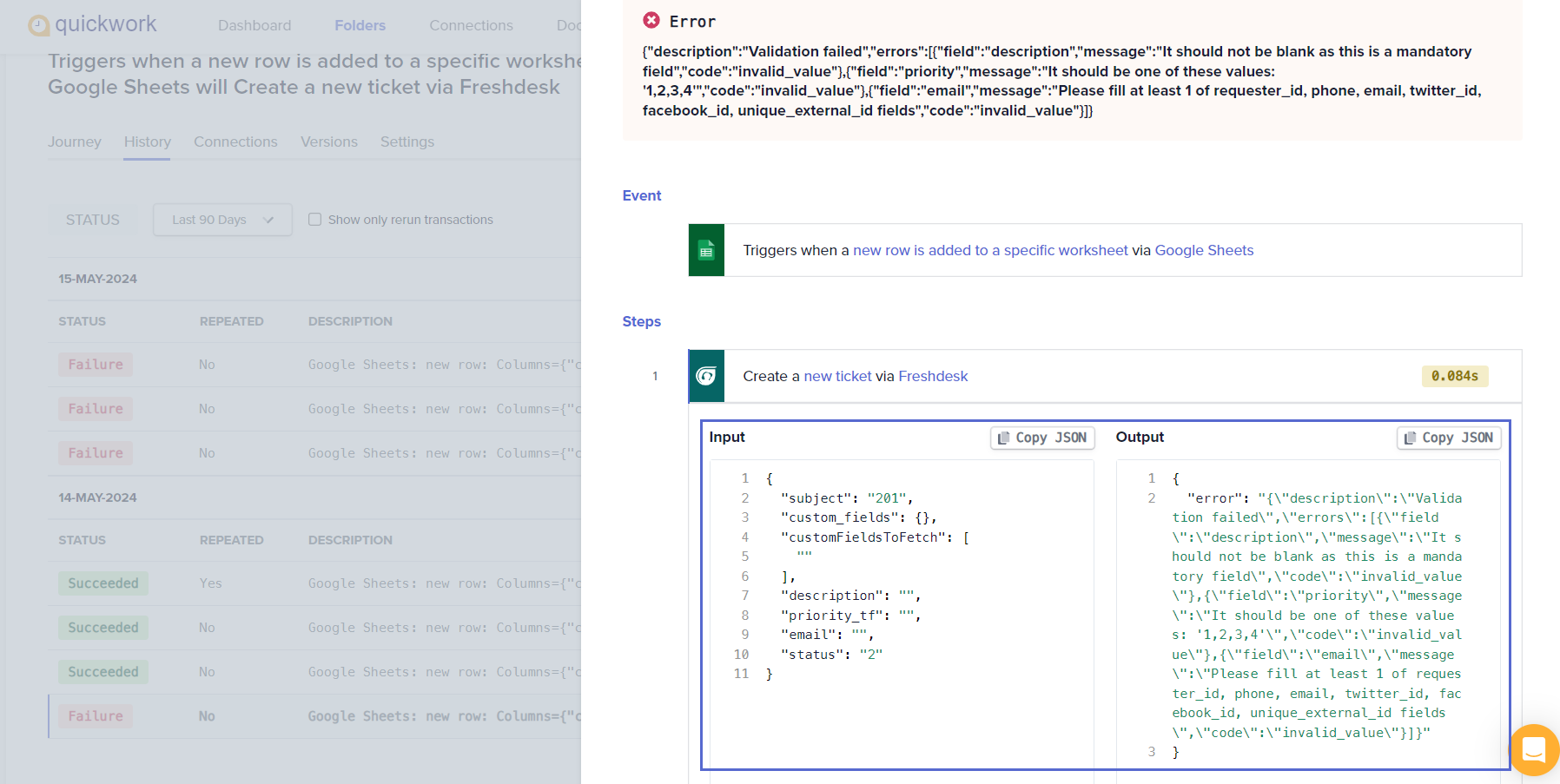Open the Dashboard menu item
This screenshot has width=1560, height=784.
pyautogui.click(x=254, y=25)
